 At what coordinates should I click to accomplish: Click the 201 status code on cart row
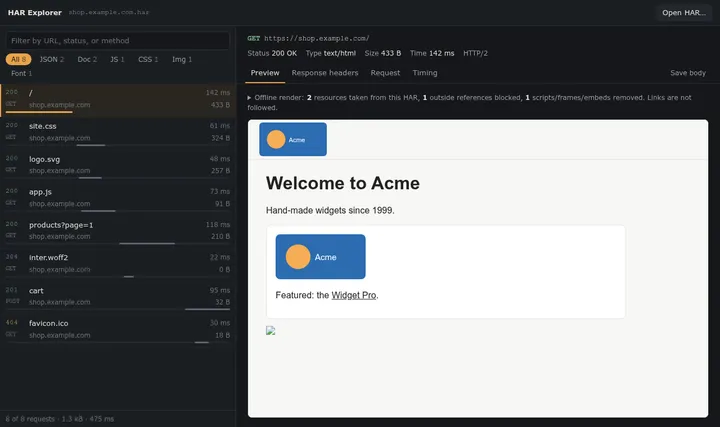(x=11, y=290)
